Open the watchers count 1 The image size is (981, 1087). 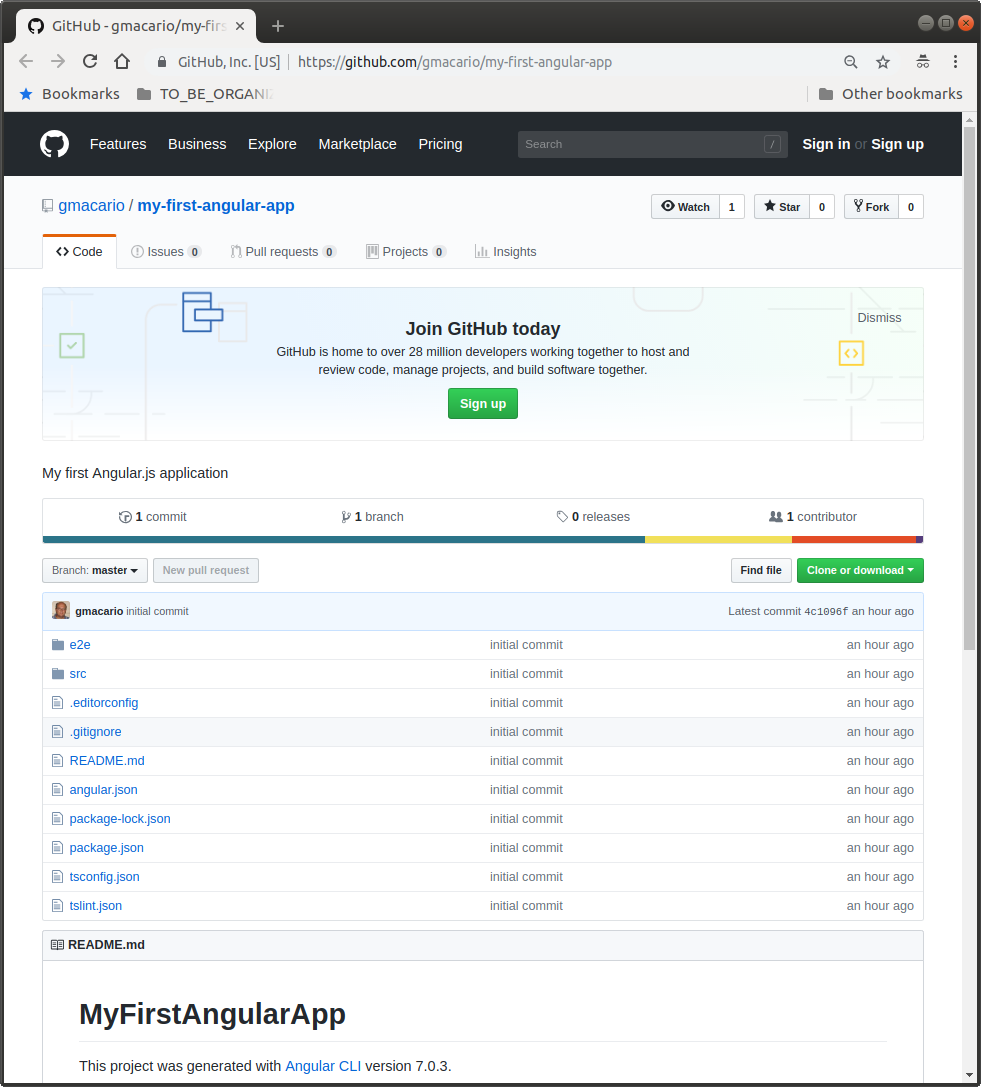pyautogui.click(x=731, y=207)
